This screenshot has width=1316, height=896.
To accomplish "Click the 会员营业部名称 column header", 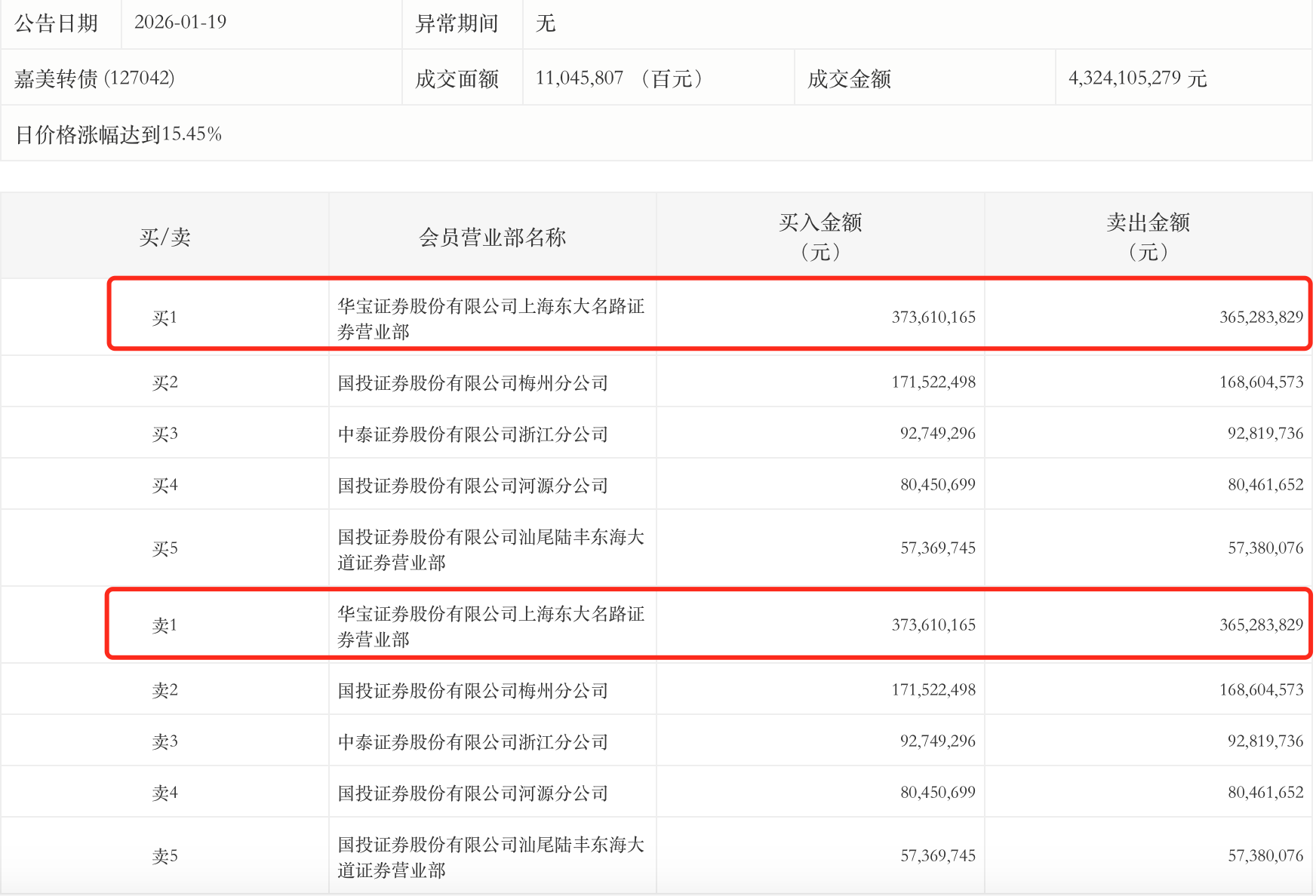I will (x=492, y=238).
